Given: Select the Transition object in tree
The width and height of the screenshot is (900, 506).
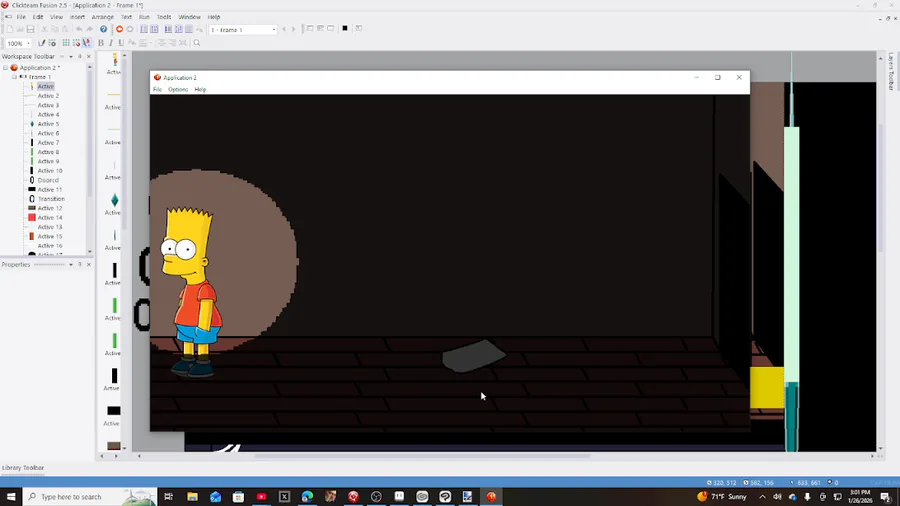Looking at the screenshot, I should click(x=51, y=198).
